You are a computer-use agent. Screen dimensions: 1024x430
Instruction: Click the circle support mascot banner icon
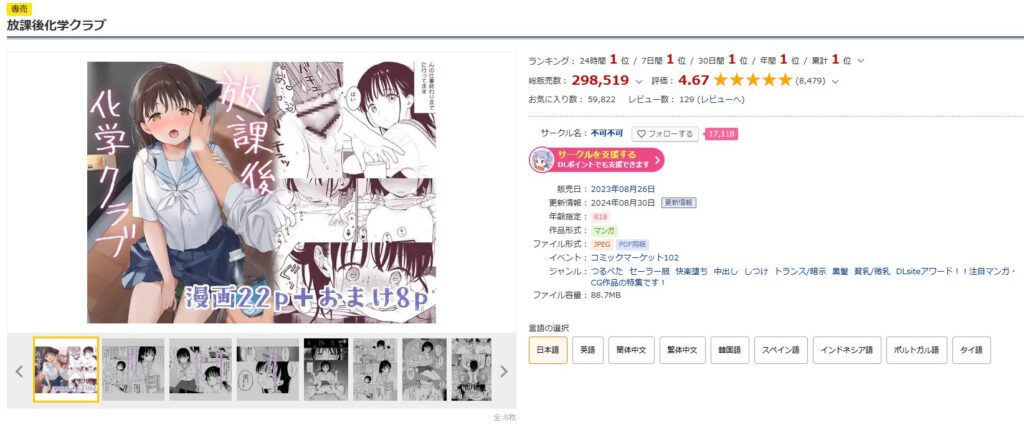point(541,160)
